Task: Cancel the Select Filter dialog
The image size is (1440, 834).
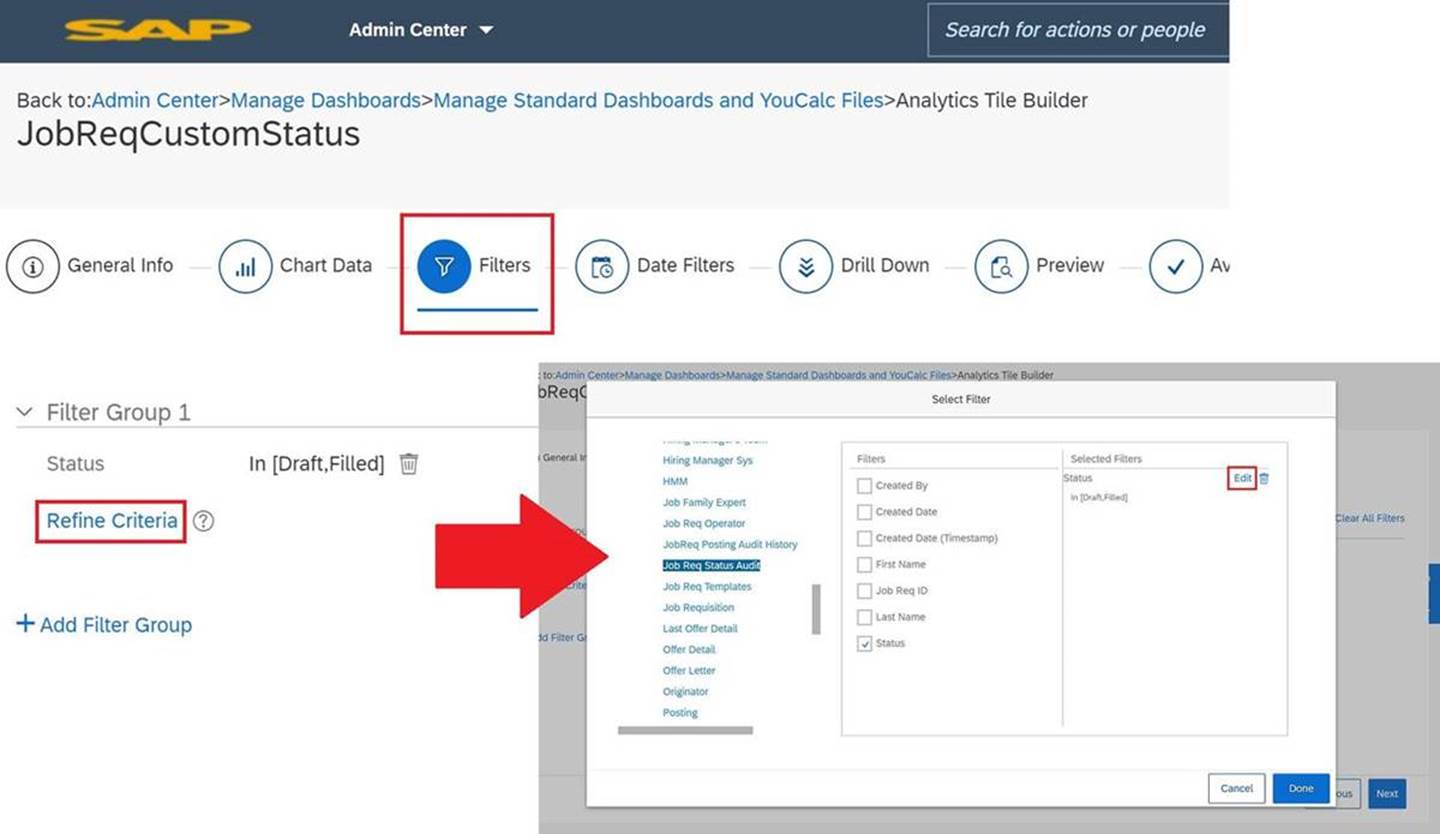Action: [x=1237, y=788]
